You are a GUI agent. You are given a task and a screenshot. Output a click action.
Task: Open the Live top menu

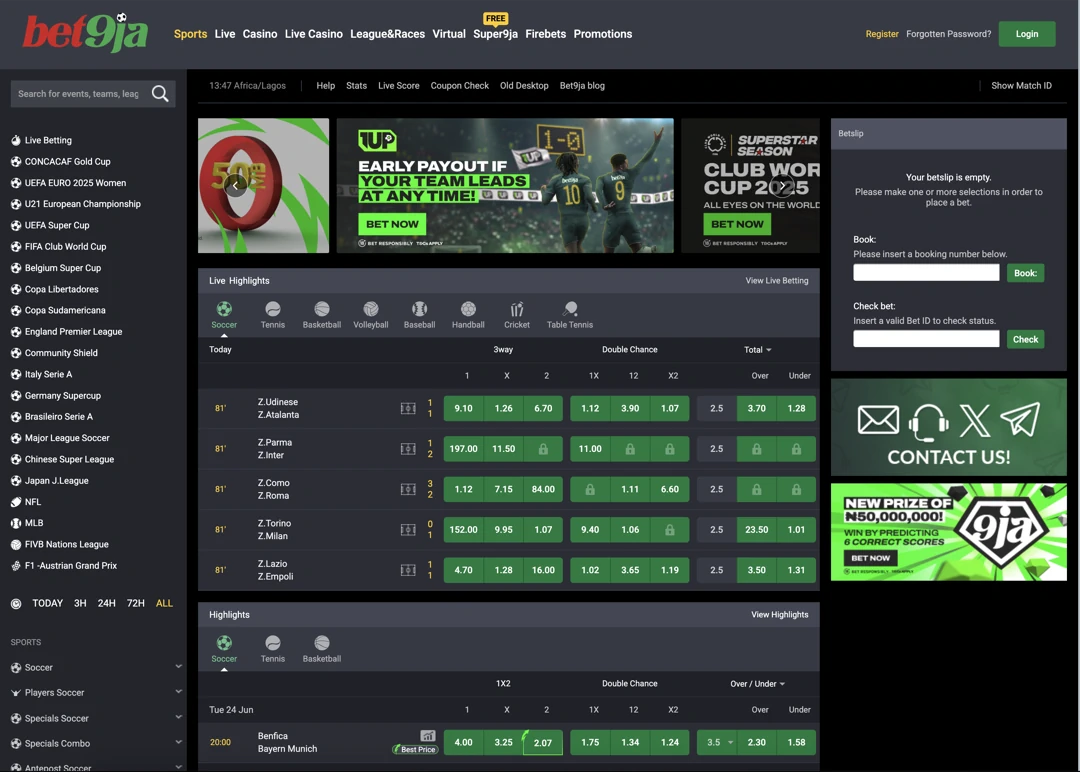click(225, 34)
